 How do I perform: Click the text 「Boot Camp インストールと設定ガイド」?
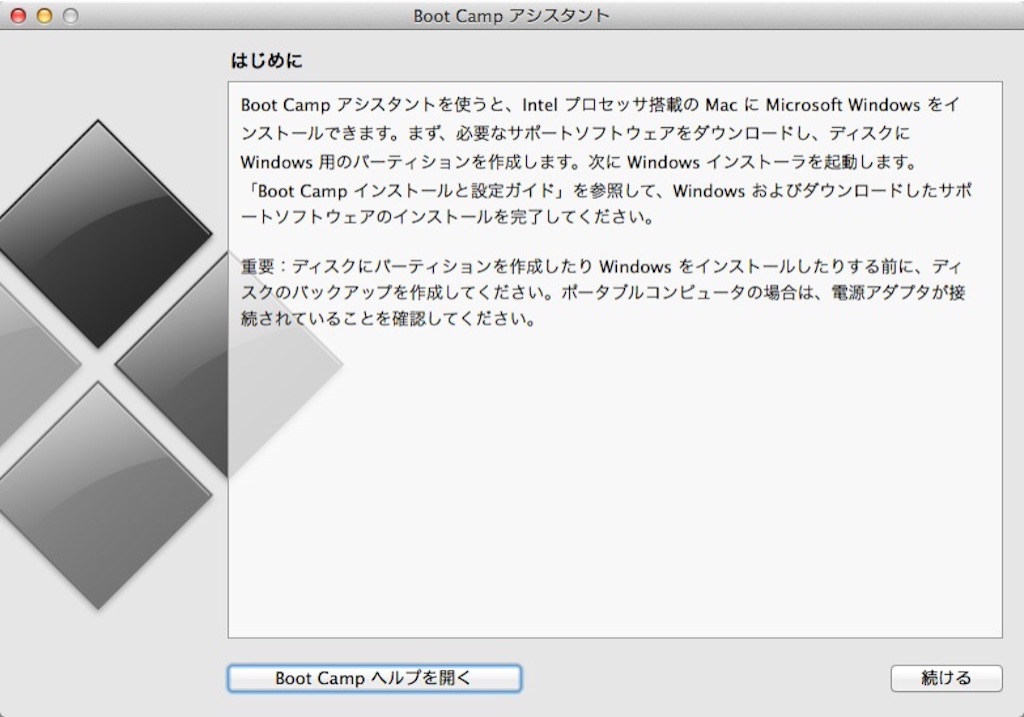click(405, 191)
